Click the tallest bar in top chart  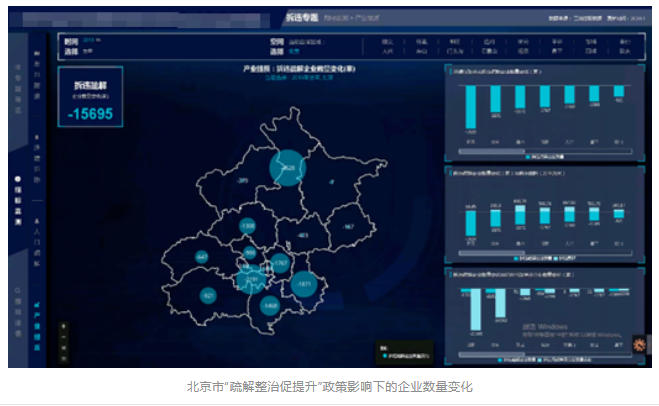click(471, 106)
